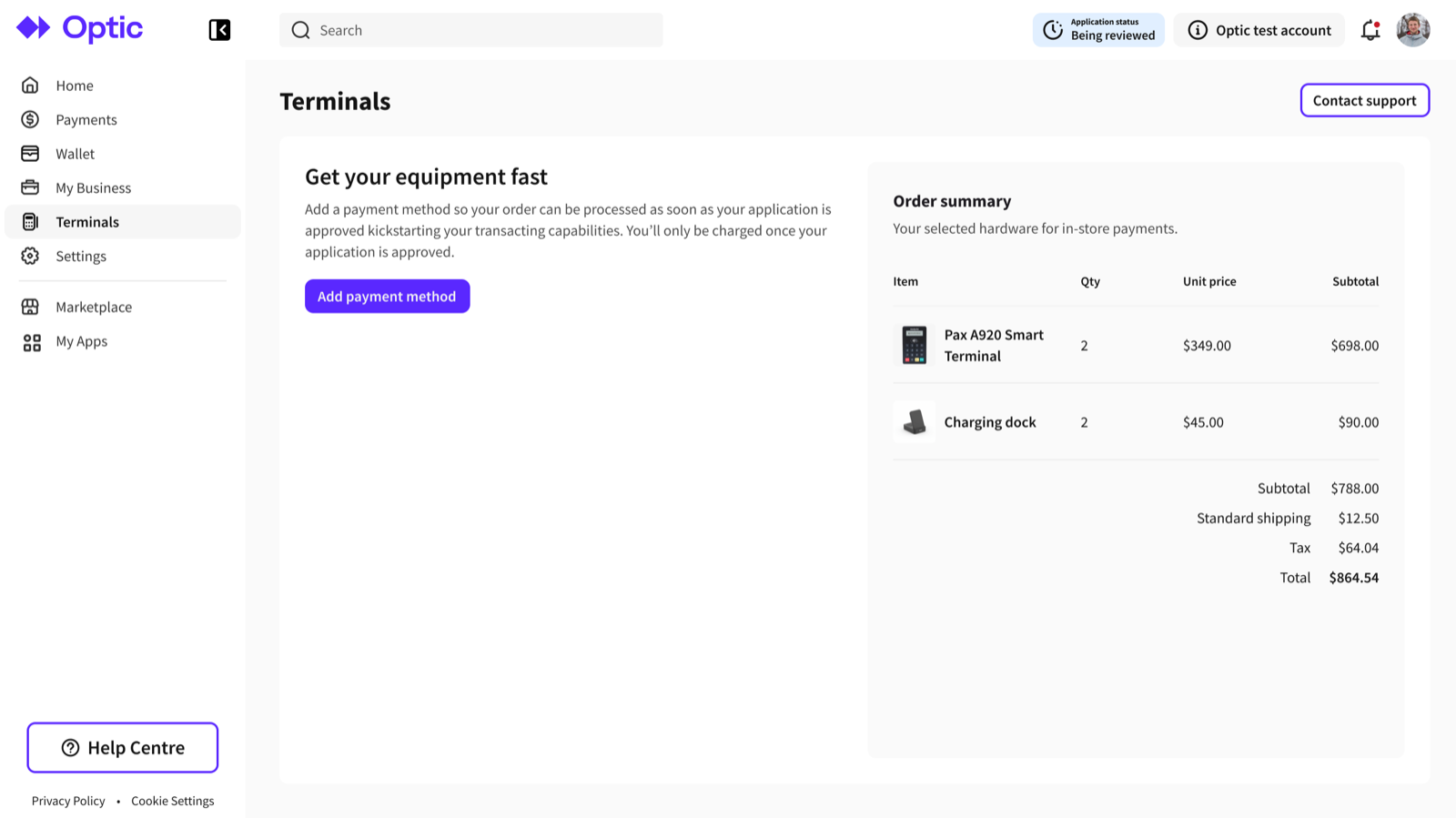Screen dimensions: 1456x818
Task: Click the Marketplace storefront icon
Action: coord(30,307)
